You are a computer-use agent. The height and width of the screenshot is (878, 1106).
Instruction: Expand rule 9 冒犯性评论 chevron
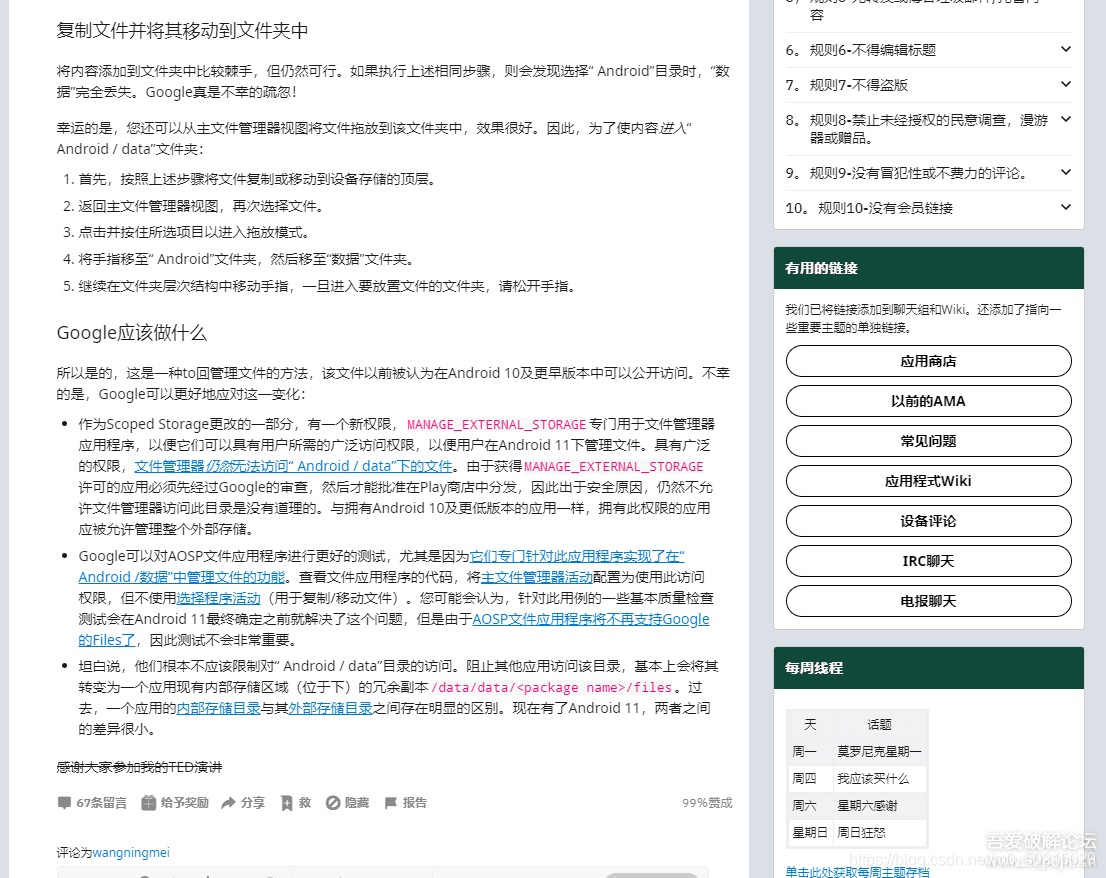[1066, 172]
